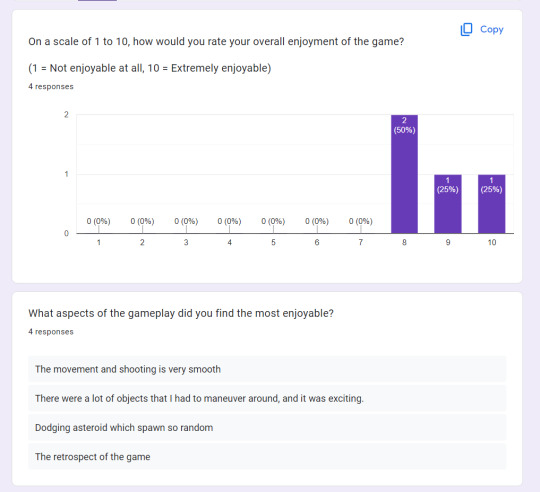Screen dimensions: 540x492
Task: Click the Copy text link
Action: pos(492,30)
